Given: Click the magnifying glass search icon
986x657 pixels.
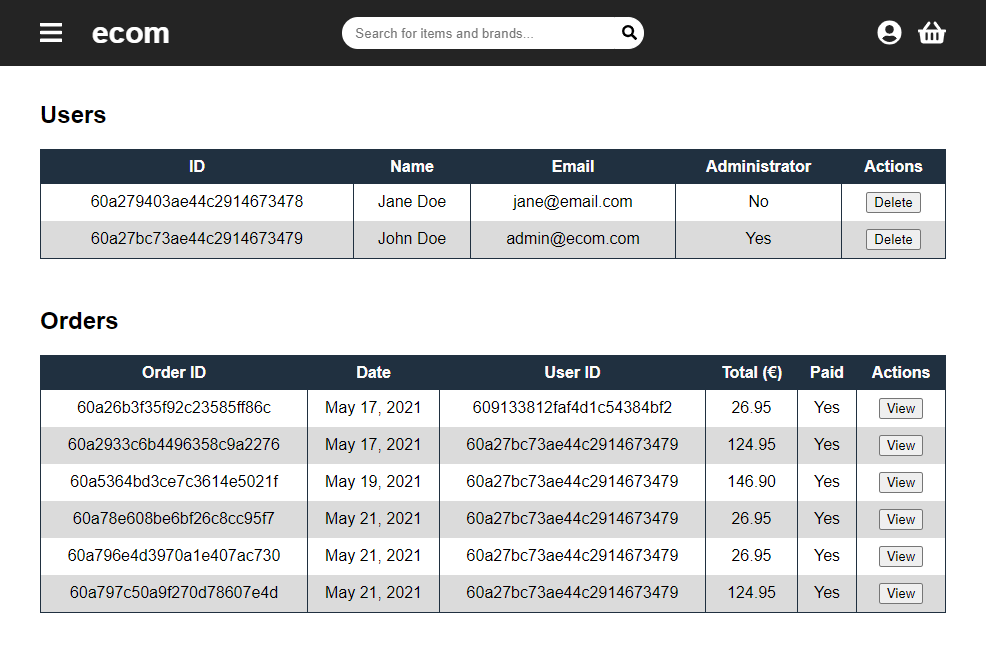Looking at the screenshot, I should [x=629, y=33].
